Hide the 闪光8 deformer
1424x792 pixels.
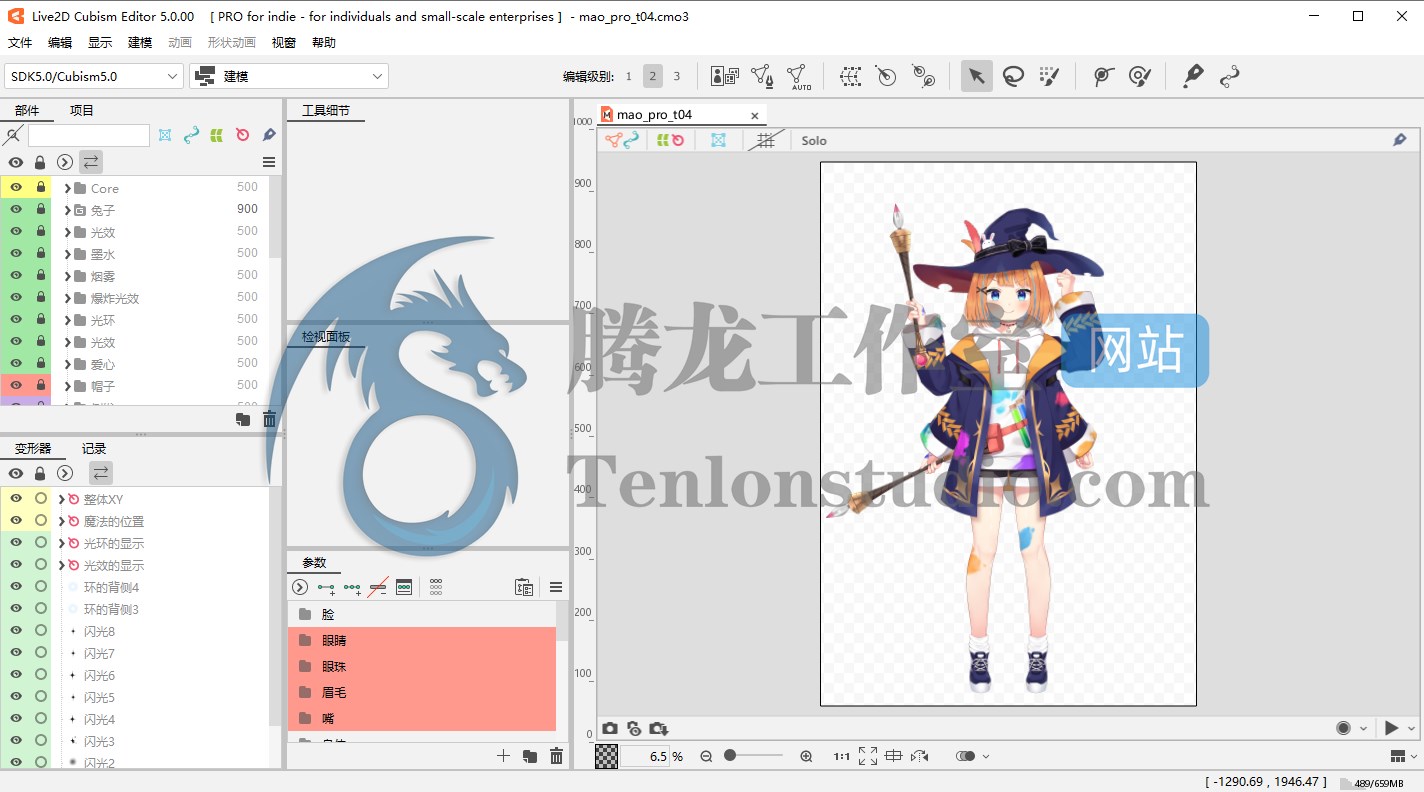pyautogui.click(x=16, y=630)
